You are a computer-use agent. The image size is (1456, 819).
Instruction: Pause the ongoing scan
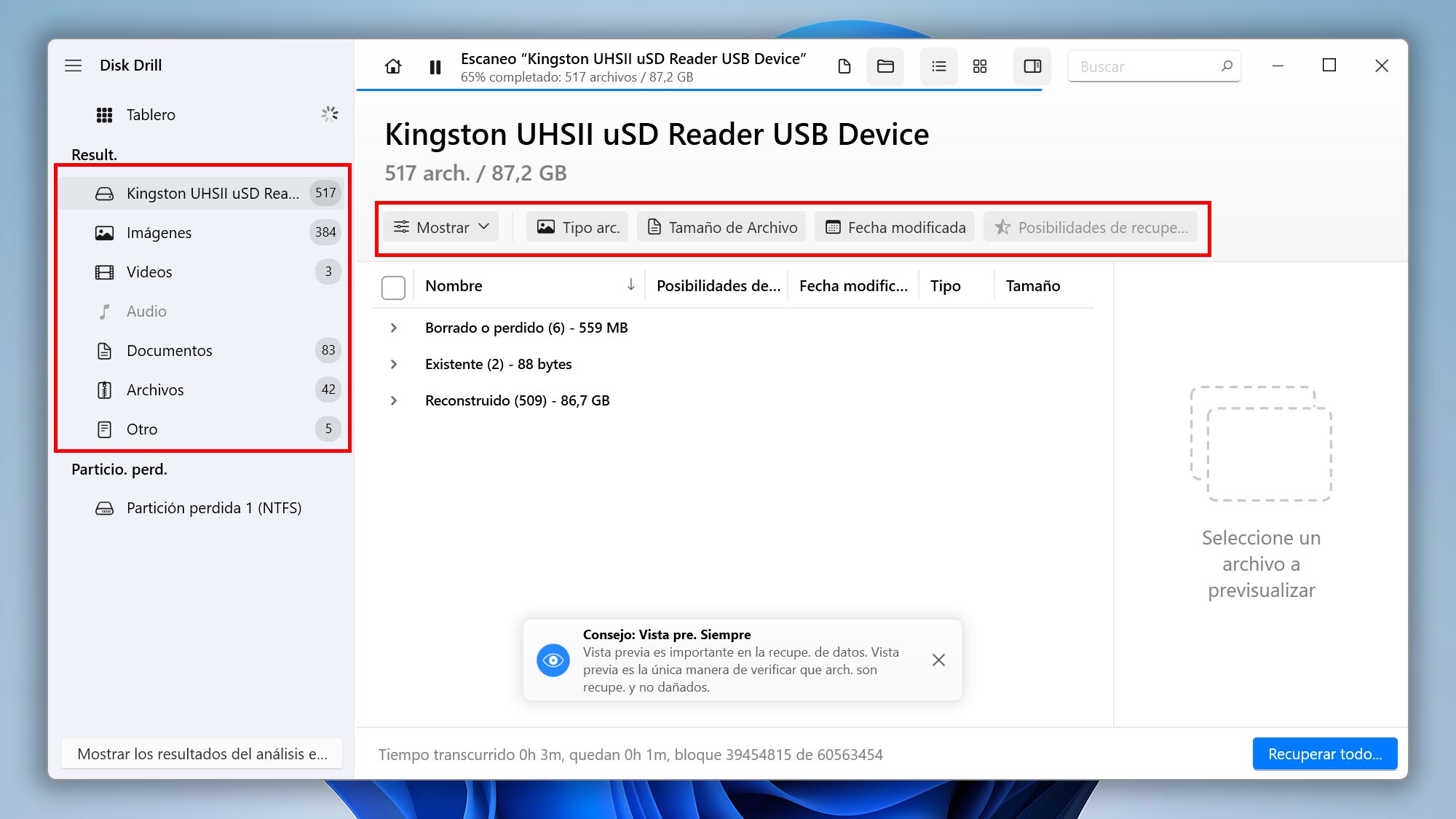435,68
